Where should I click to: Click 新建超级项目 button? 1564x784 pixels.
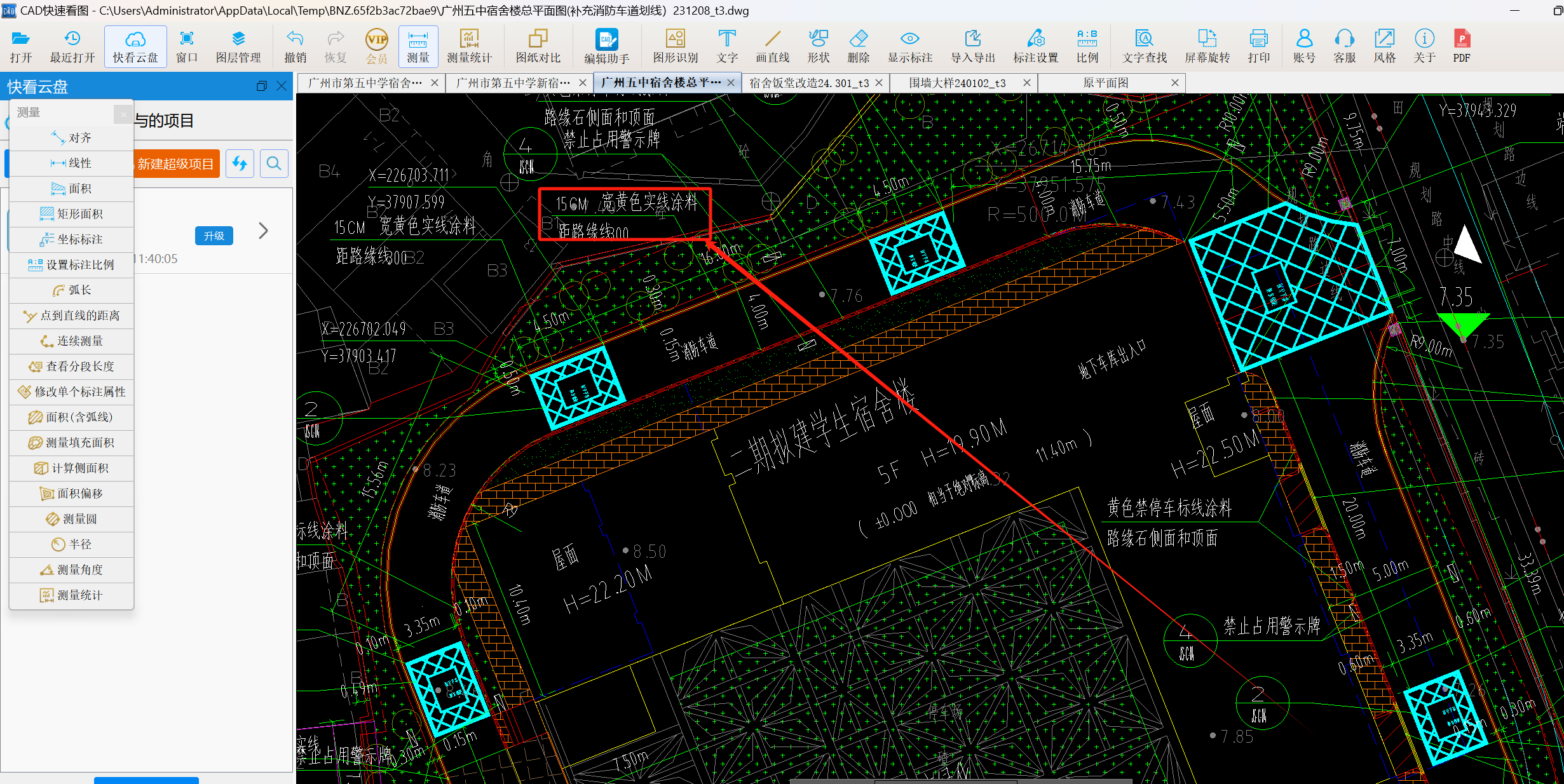[x=176, y=164]
